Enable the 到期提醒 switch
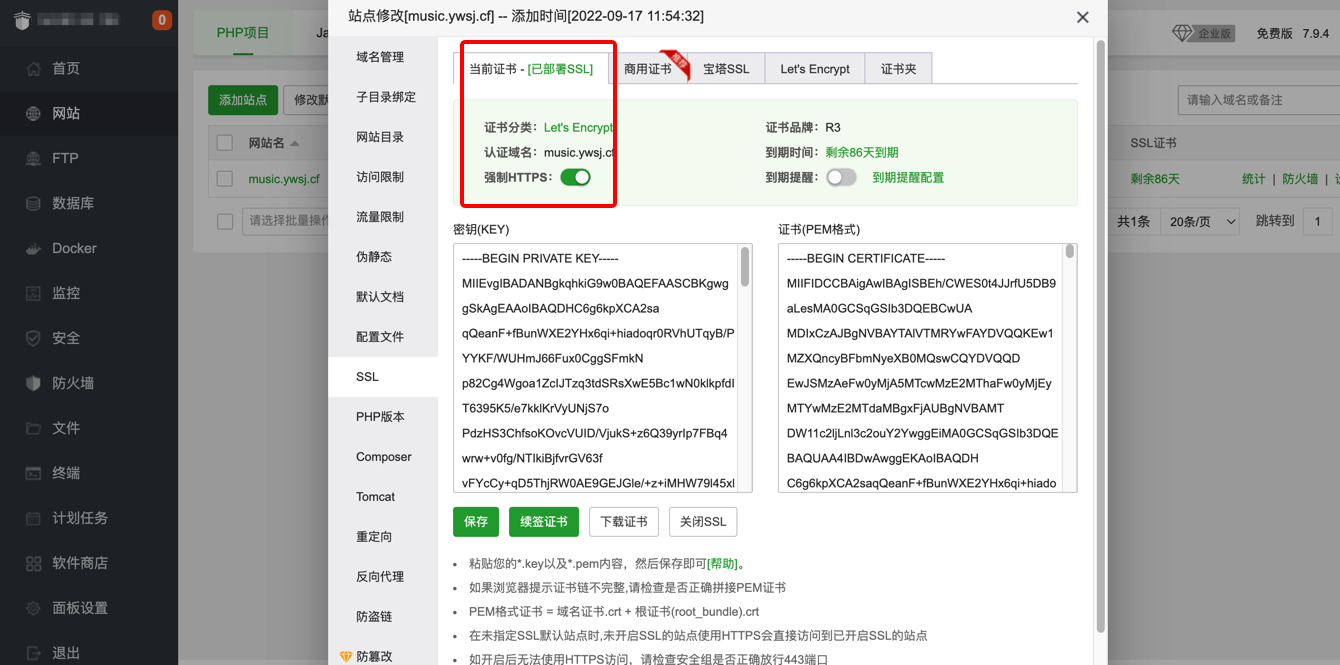The image size is (1340, 665). (841, 177)
